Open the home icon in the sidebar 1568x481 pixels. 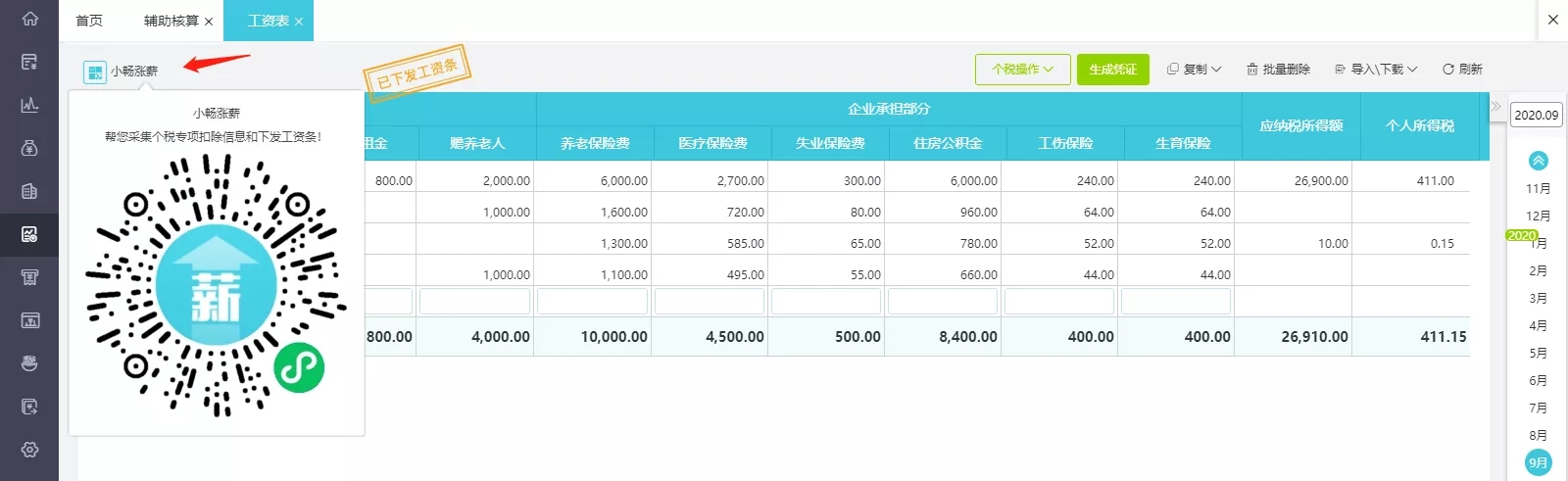[x=29, y=19]
